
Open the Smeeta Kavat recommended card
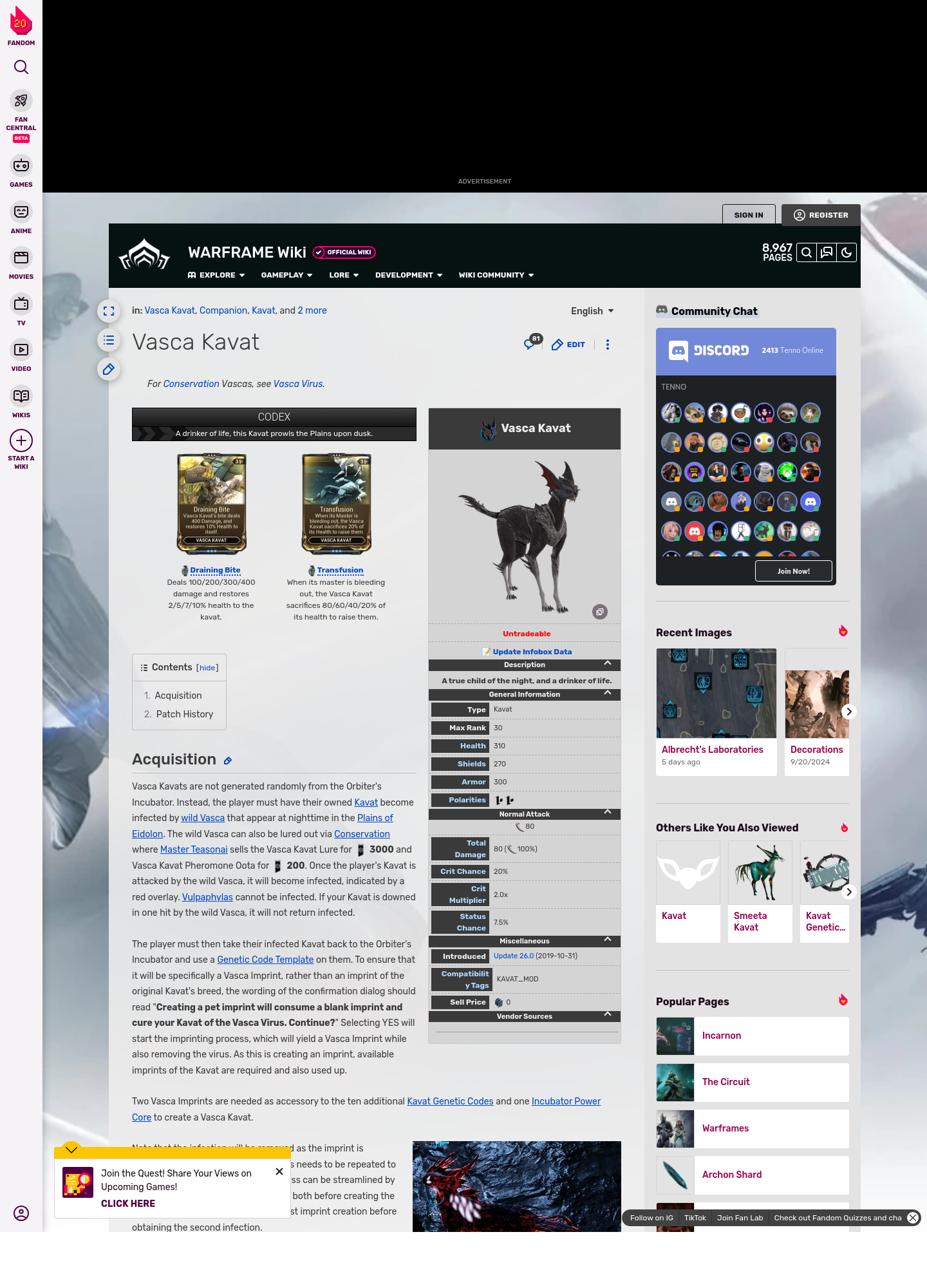pos(760,892)
